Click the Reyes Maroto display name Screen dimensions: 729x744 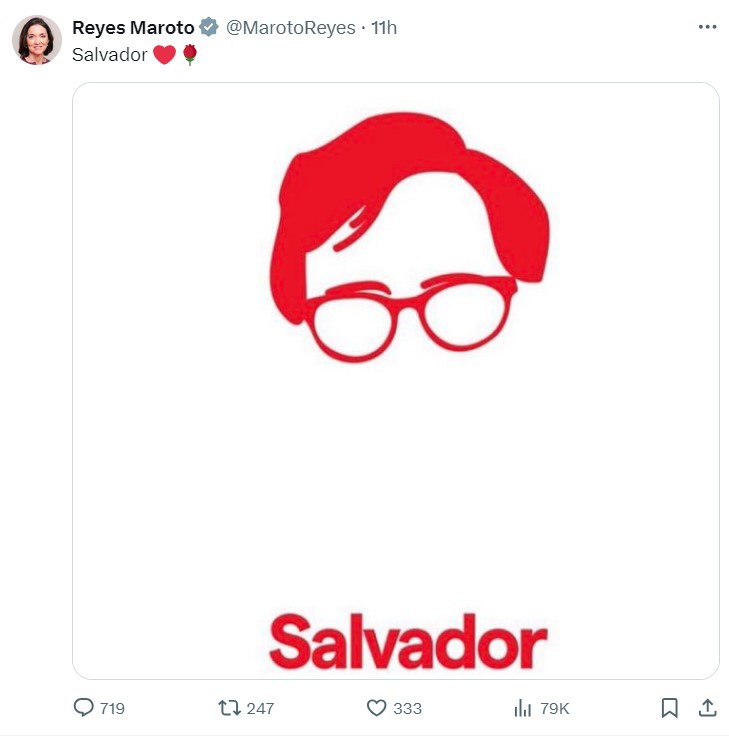pos(133,28)
